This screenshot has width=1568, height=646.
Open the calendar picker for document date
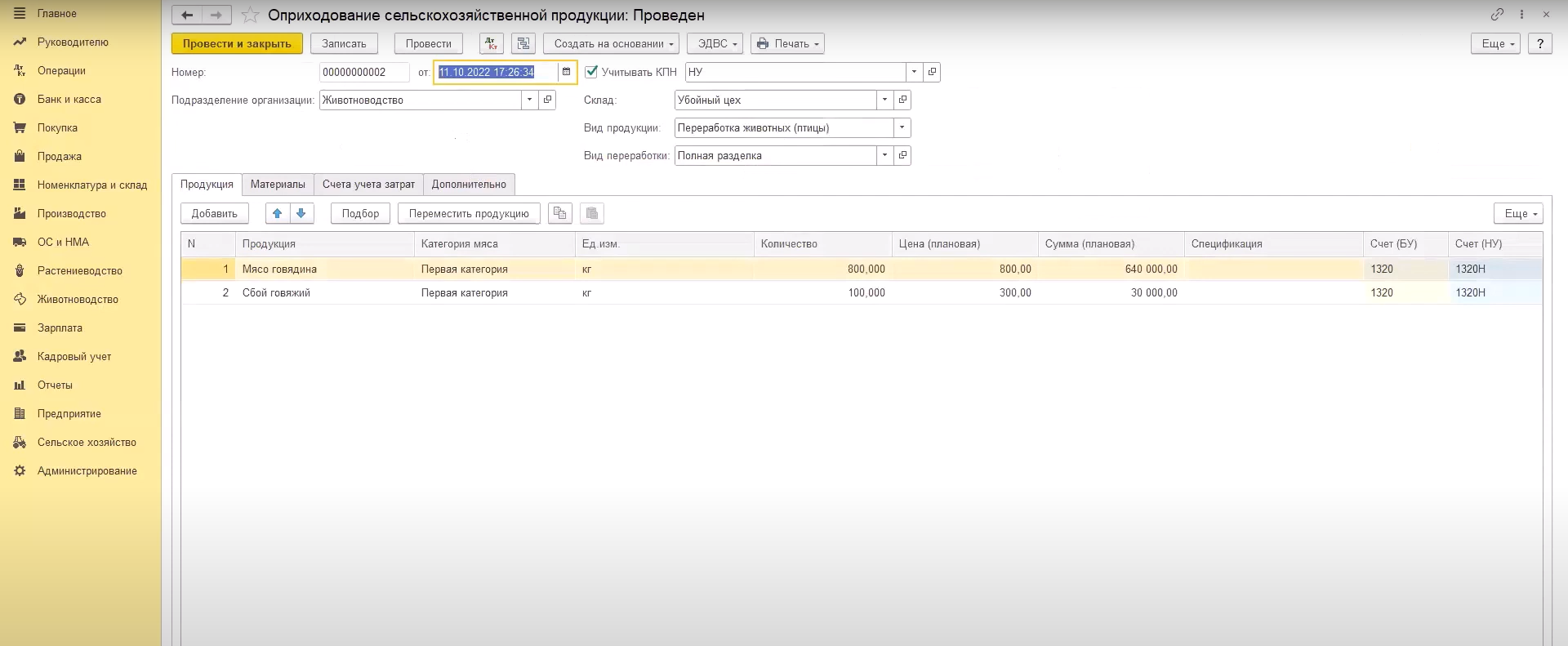tap(566, 72)
